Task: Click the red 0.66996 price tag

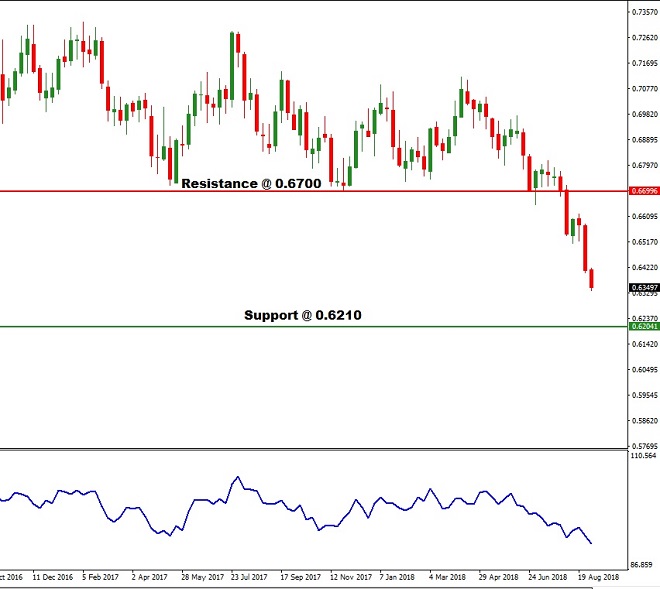Action: click(x=644, y=191)
